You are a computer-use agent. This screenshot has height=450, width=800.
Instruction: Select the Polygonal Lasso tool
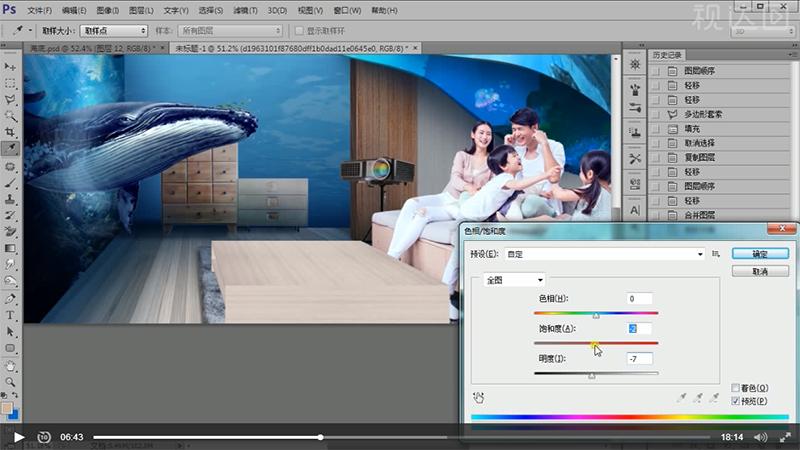point(10,99)
